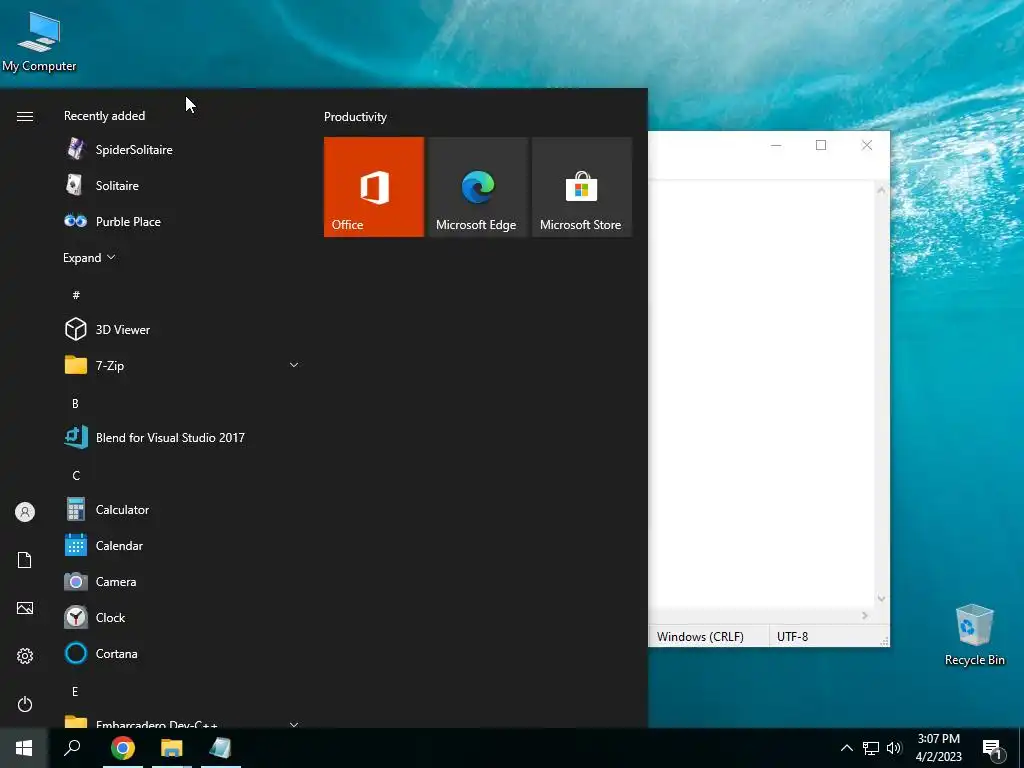Open Pictures from Start sidebar
1024x768 pixels.
click(x=25, y=608)
